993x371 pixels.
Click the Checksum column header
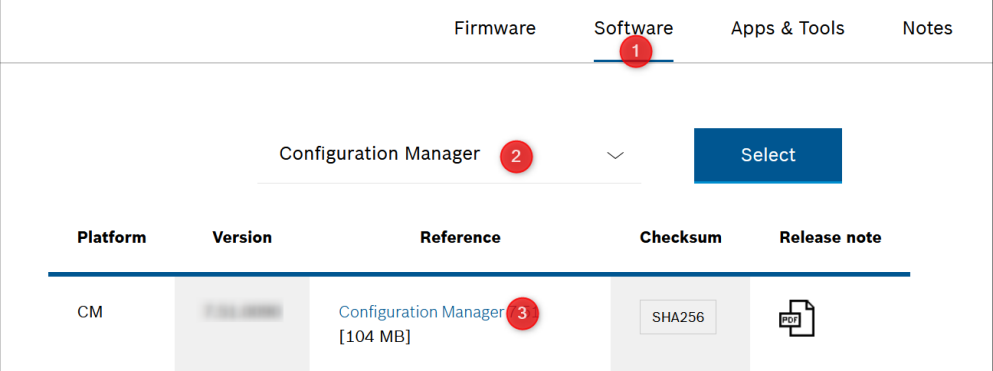681,237
